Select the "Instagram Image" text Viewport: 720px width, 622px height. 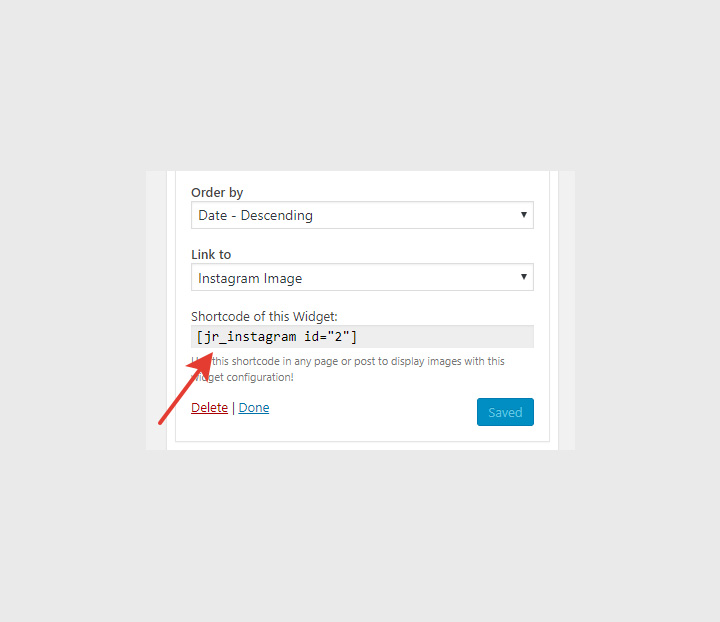pos(250,278)
